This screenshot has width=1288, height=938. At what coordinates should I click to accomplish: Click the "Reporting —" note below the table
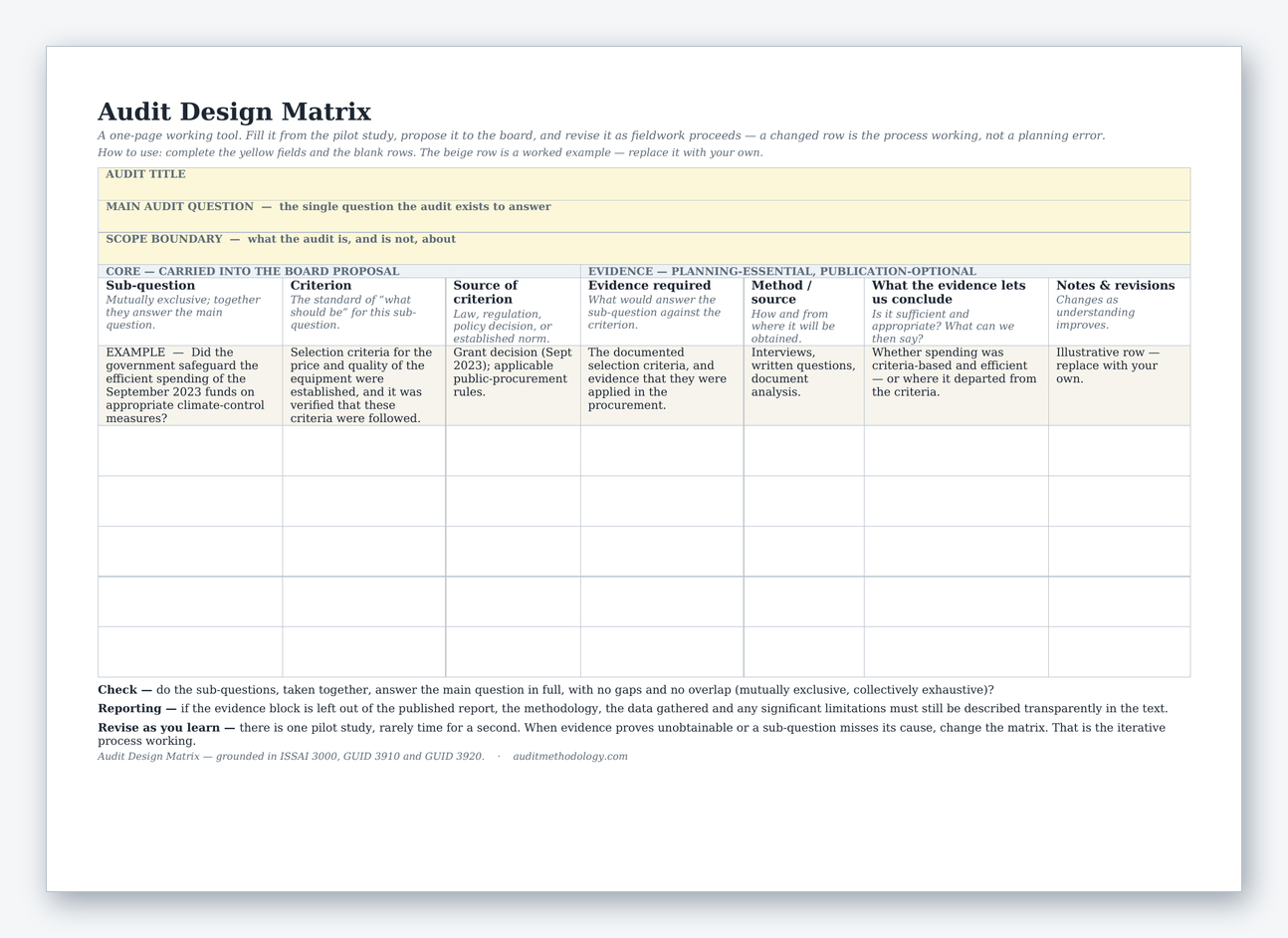tap(633, 709)
